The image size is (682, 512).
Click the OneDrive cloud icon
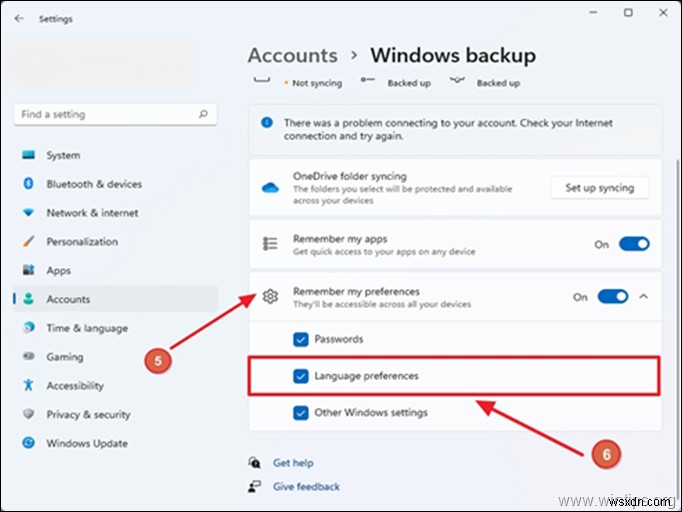270,188
